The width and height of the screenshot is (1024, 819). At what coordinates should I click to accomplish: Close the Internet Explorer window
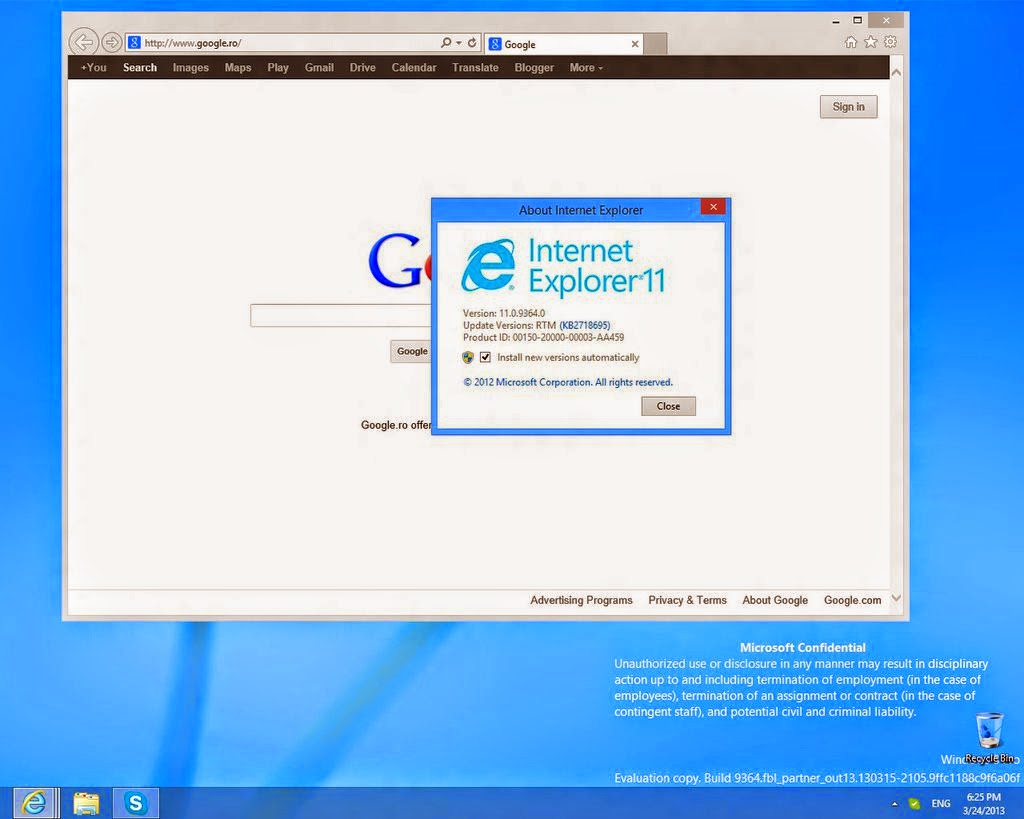coord(886,20)
